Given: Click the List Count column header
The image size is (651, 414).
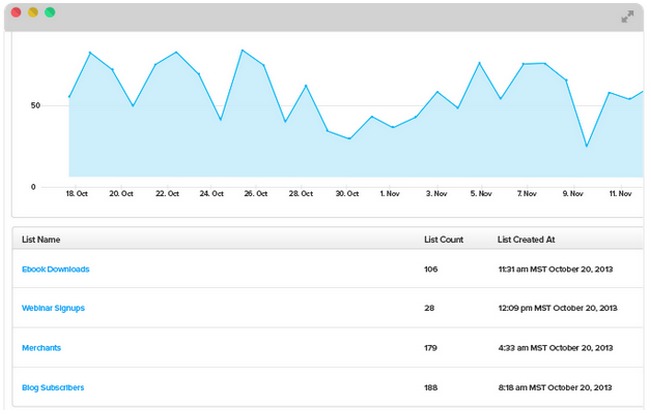Looking at the screenshot, I should [x=443, y=240].
